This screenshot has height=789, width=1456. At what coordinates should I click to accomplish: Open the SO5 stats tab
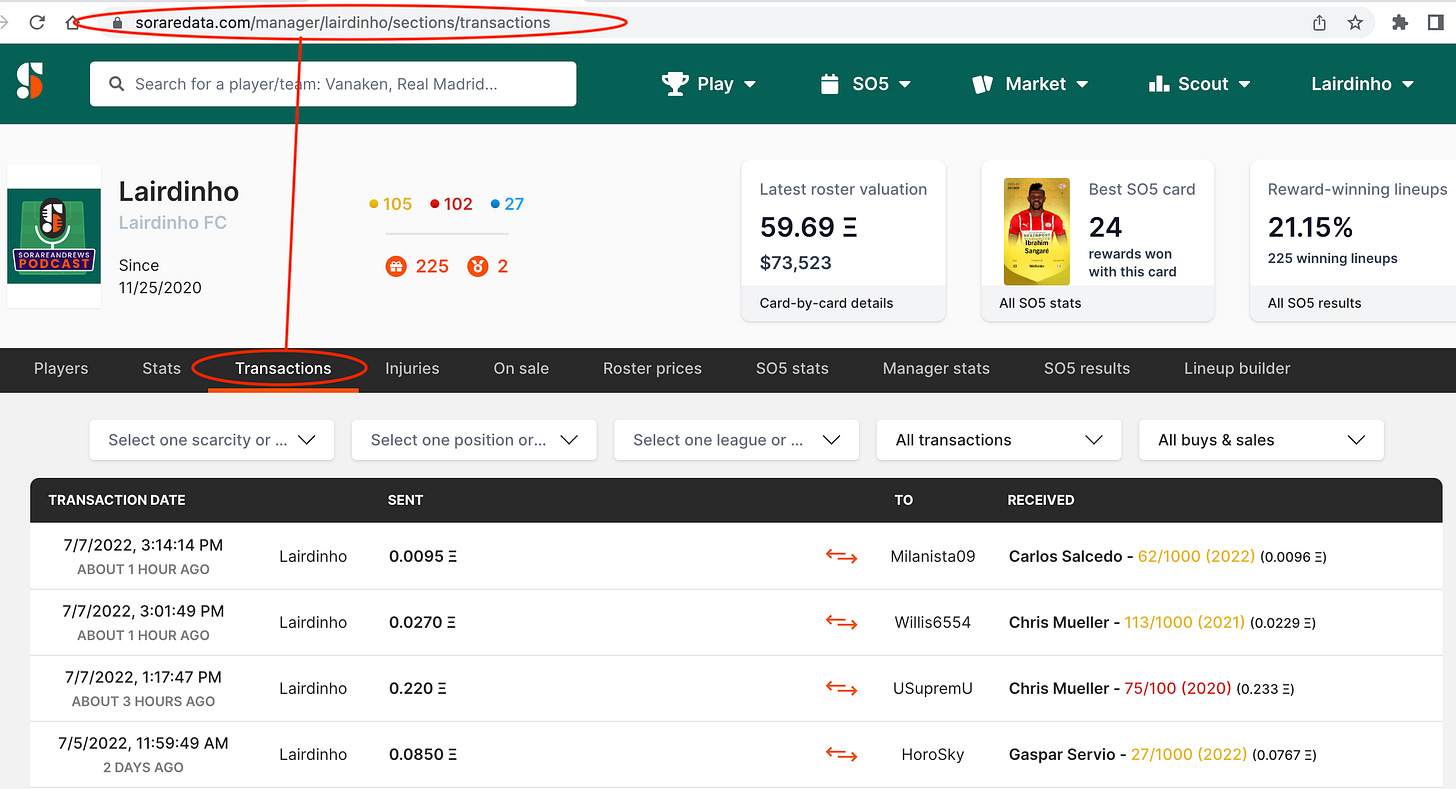click(792, 368)
